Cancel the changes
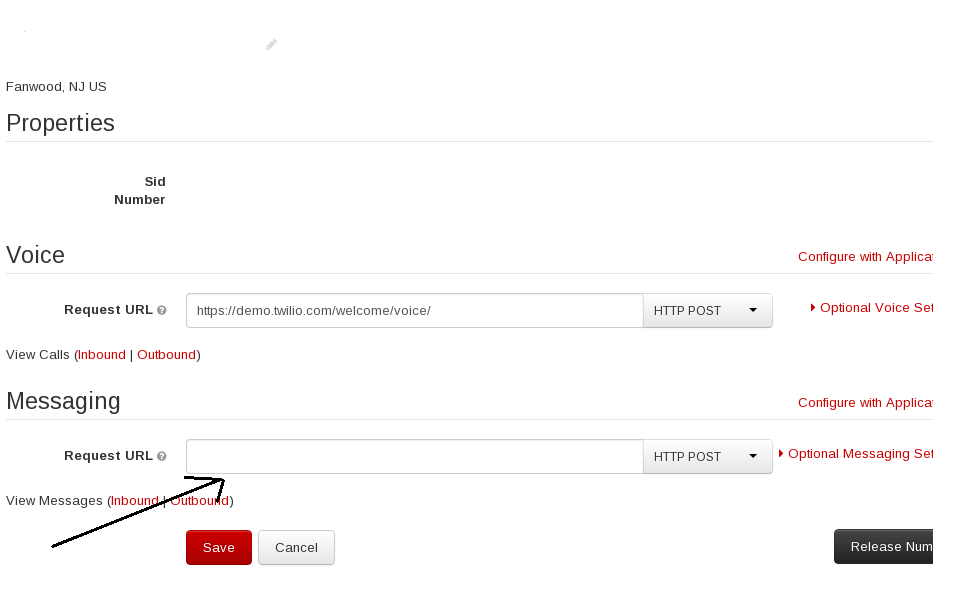This screenshot has height=610, width=955. click(296, 547)
